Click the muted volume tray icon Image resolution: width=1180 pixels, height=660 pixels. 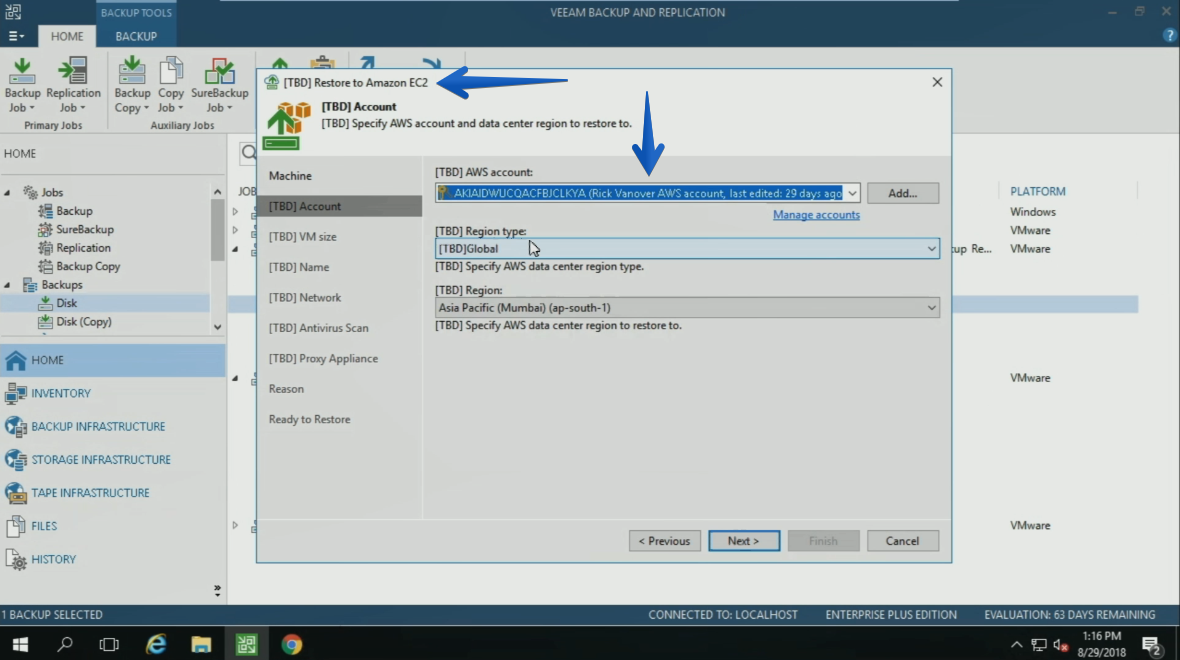point(1061,645)
